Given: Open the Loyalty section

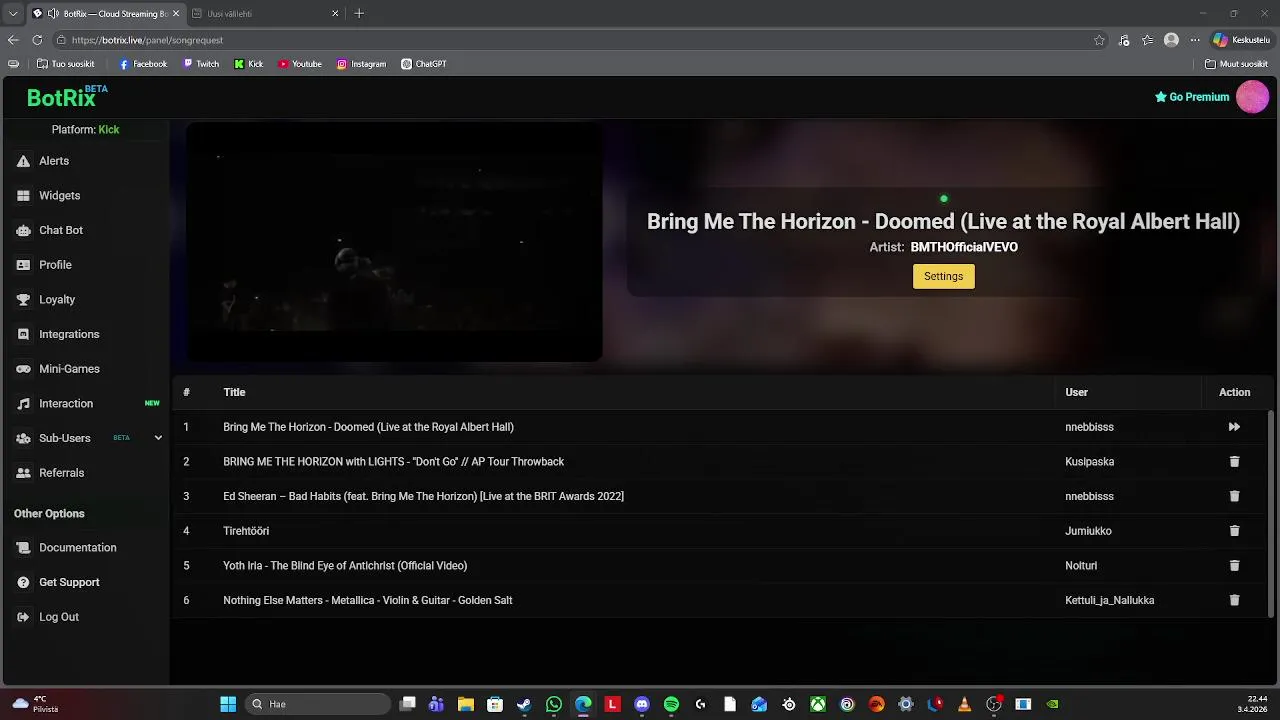Looking at the screenshot, I should pos(57,300).
